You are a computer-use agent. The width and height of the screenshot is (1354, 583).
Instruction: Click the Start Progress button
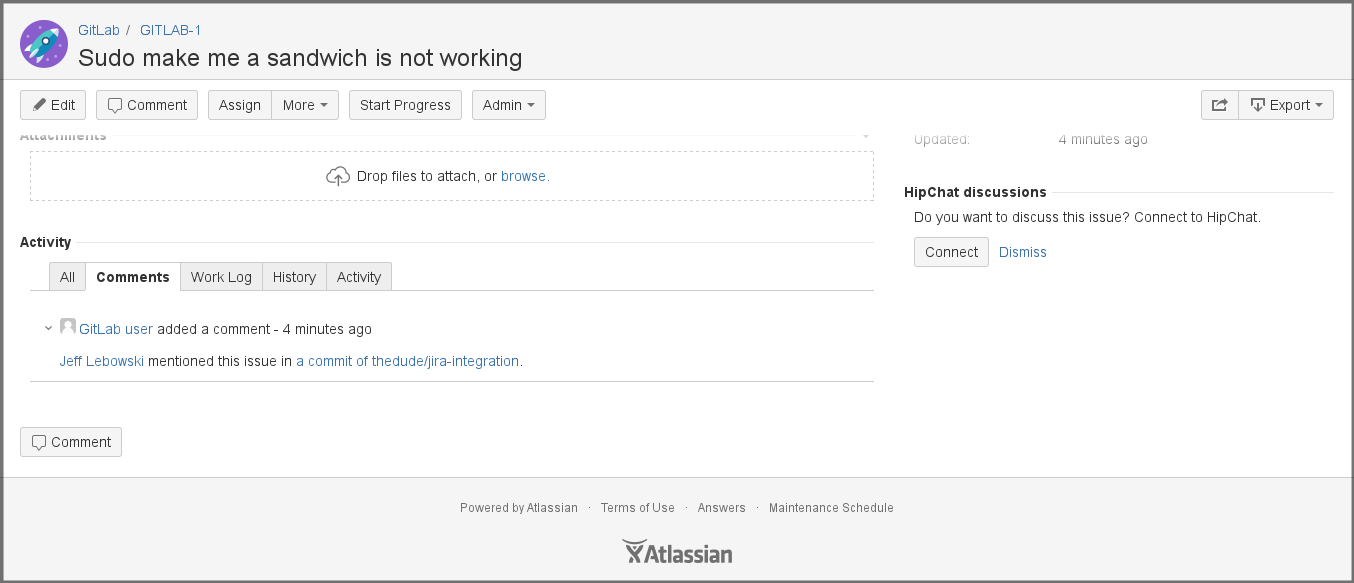click(x=405, y=104)
